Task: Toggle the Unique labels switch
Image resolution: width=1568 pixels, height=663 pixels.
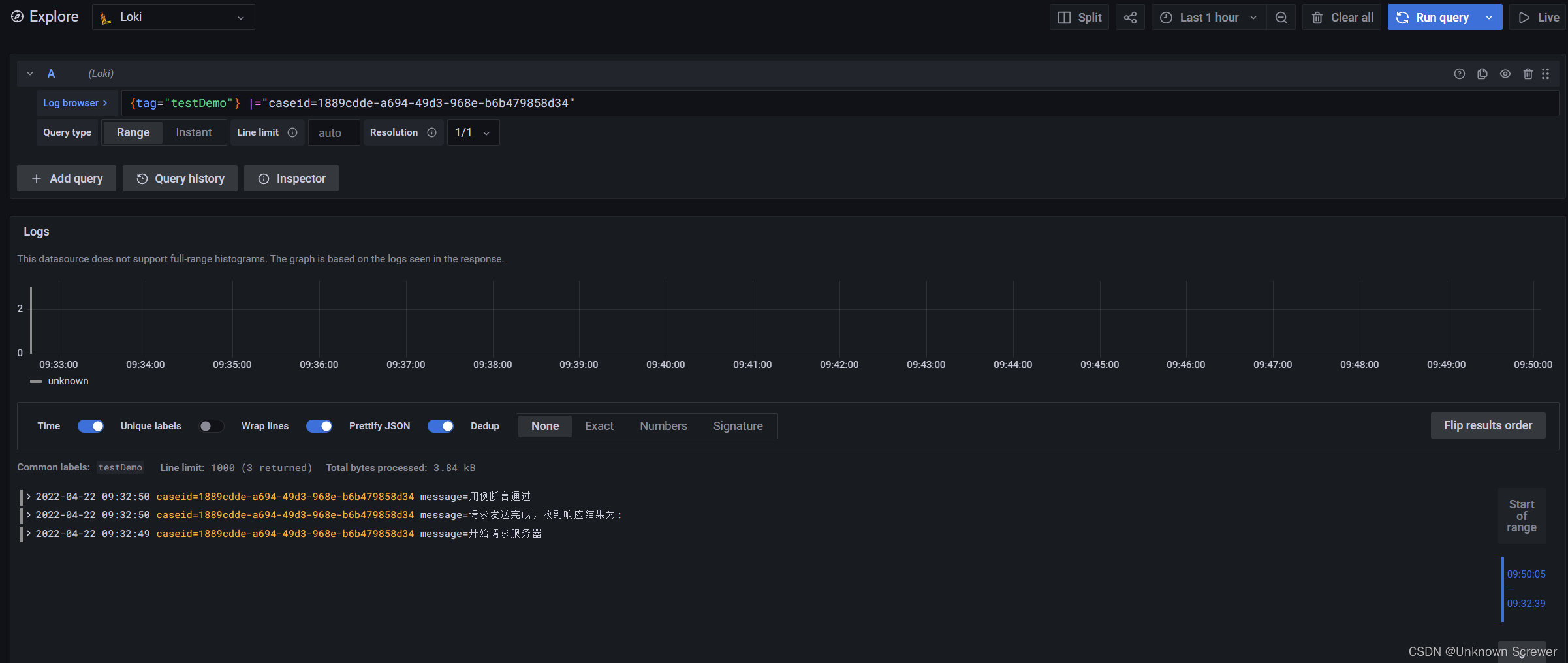Action: (x=212, y=426)
